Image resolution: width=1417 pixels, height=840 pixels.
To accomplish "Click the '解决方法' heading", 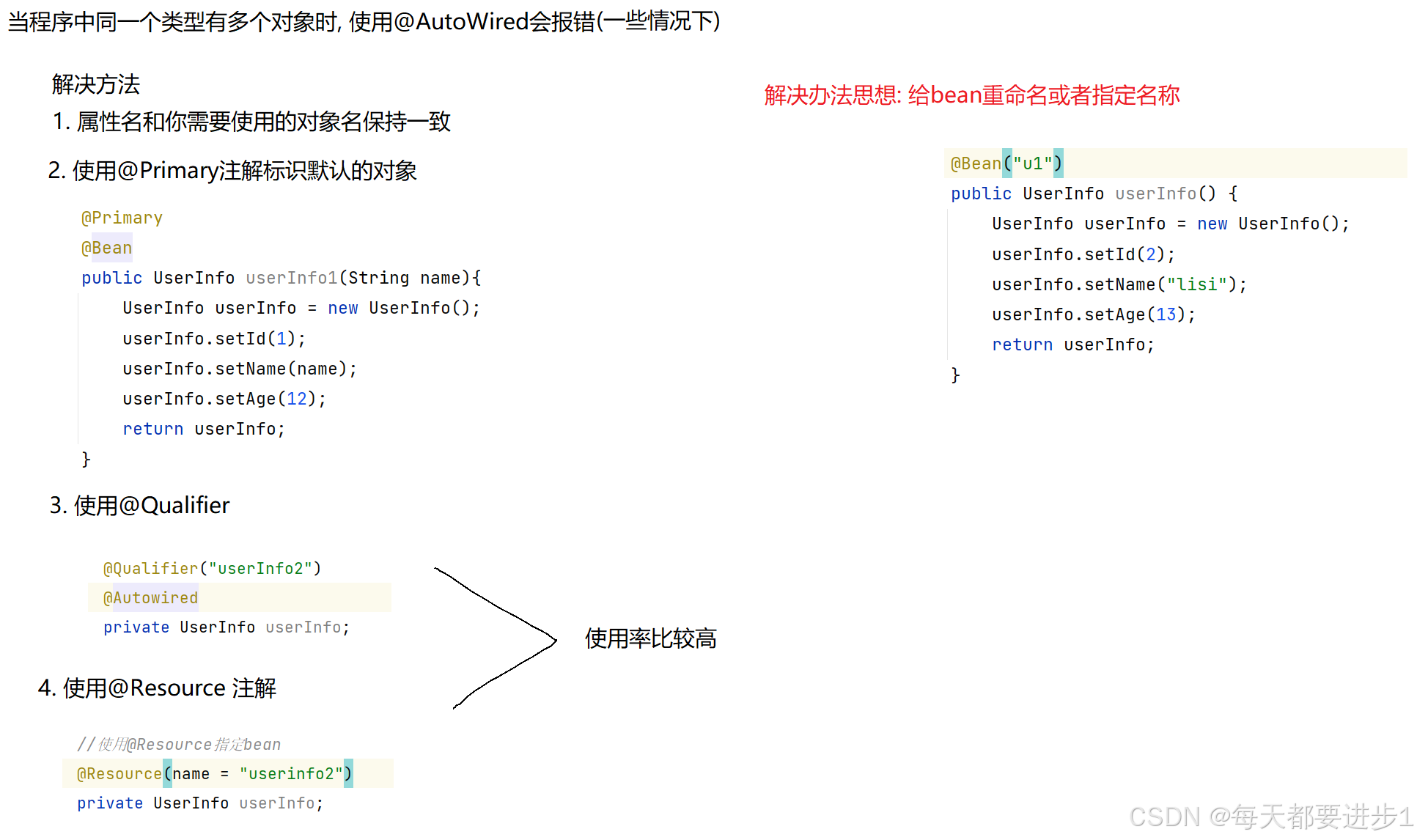I will 95,84.
